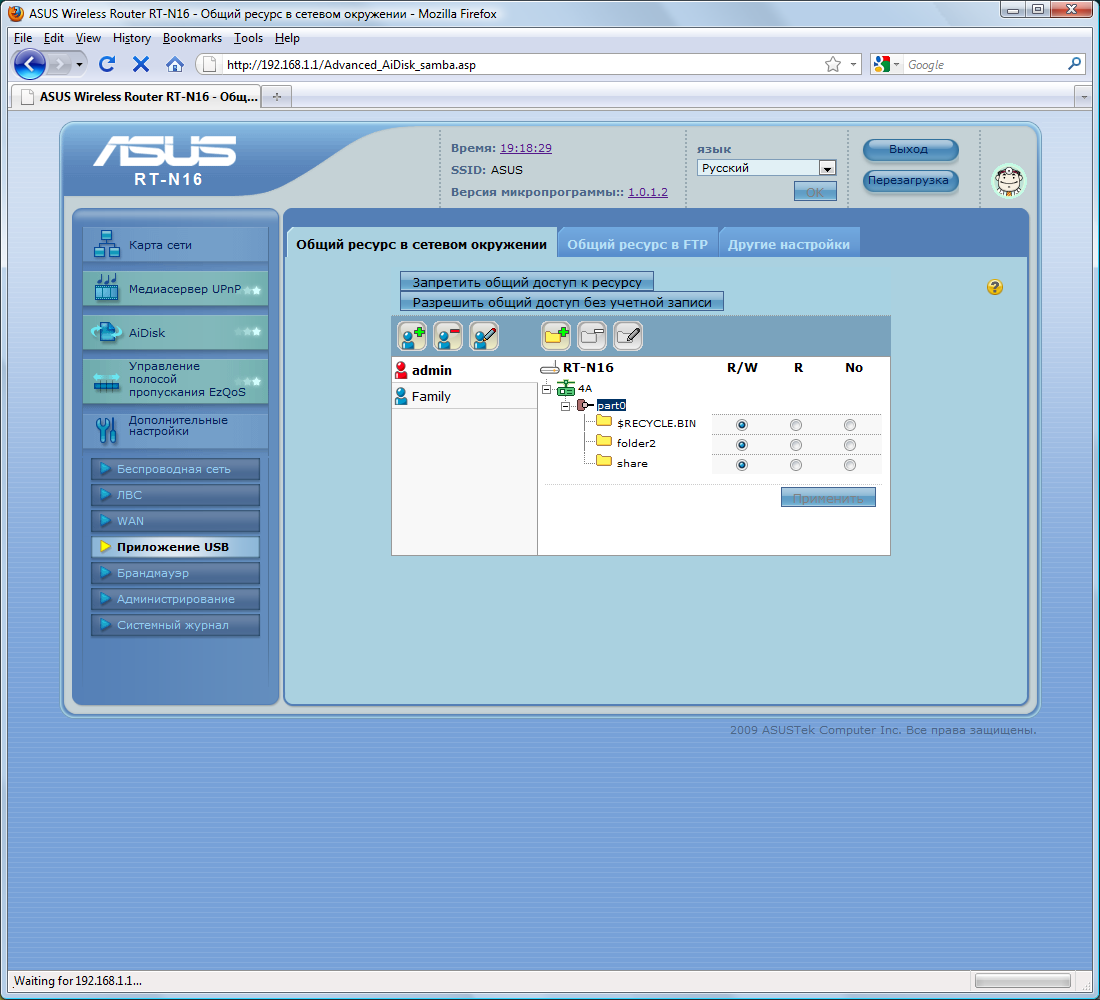
Task: Set folder2 permission to R/W
Action: pos(742,445)
